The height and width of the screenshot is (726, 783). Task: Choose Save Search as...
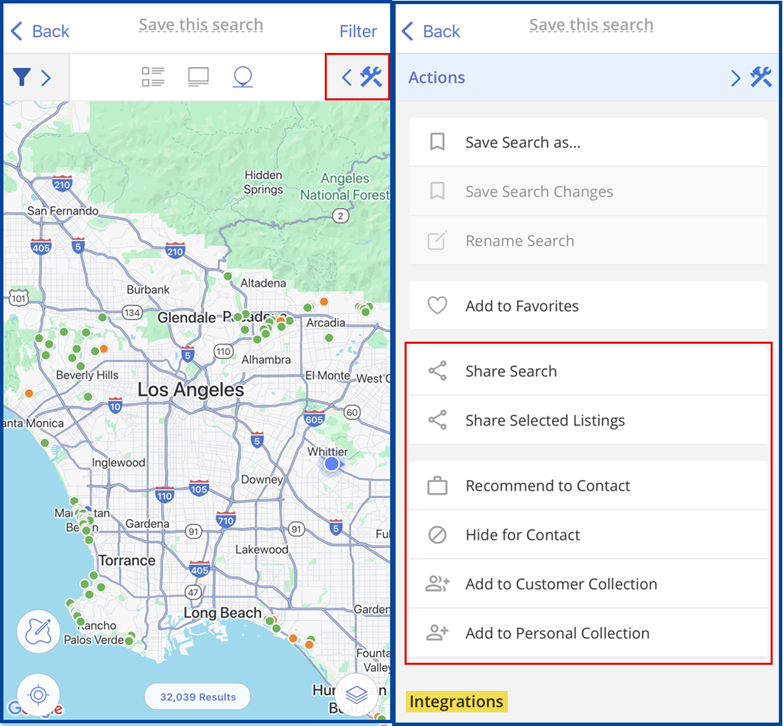[x=588, y=142]
